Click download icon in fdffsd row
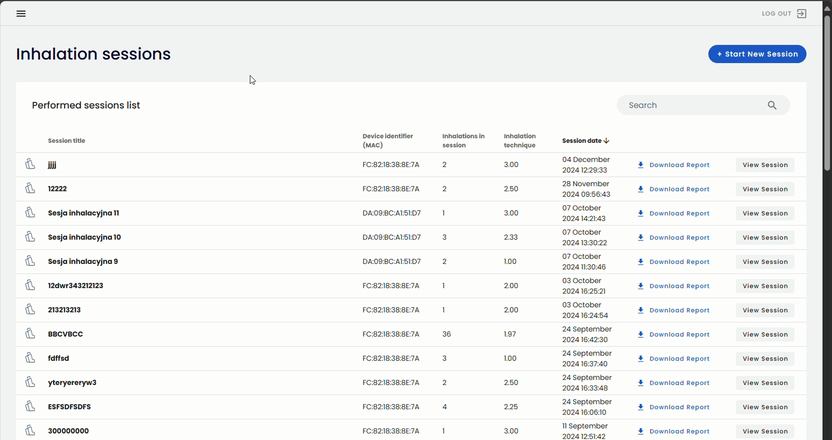 click(x=640, y=359)
